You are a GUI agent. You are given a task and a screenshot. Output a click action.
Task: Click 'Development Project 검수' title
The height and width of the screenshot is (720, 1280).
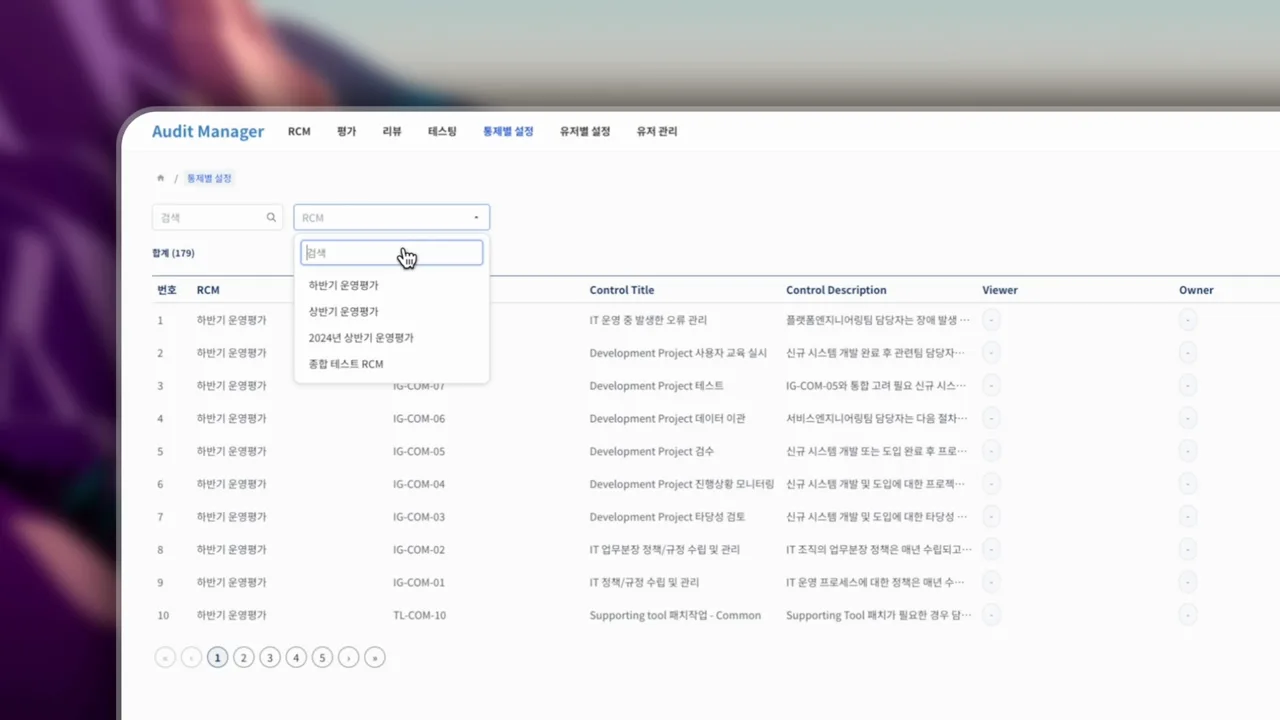coord(651,451)
